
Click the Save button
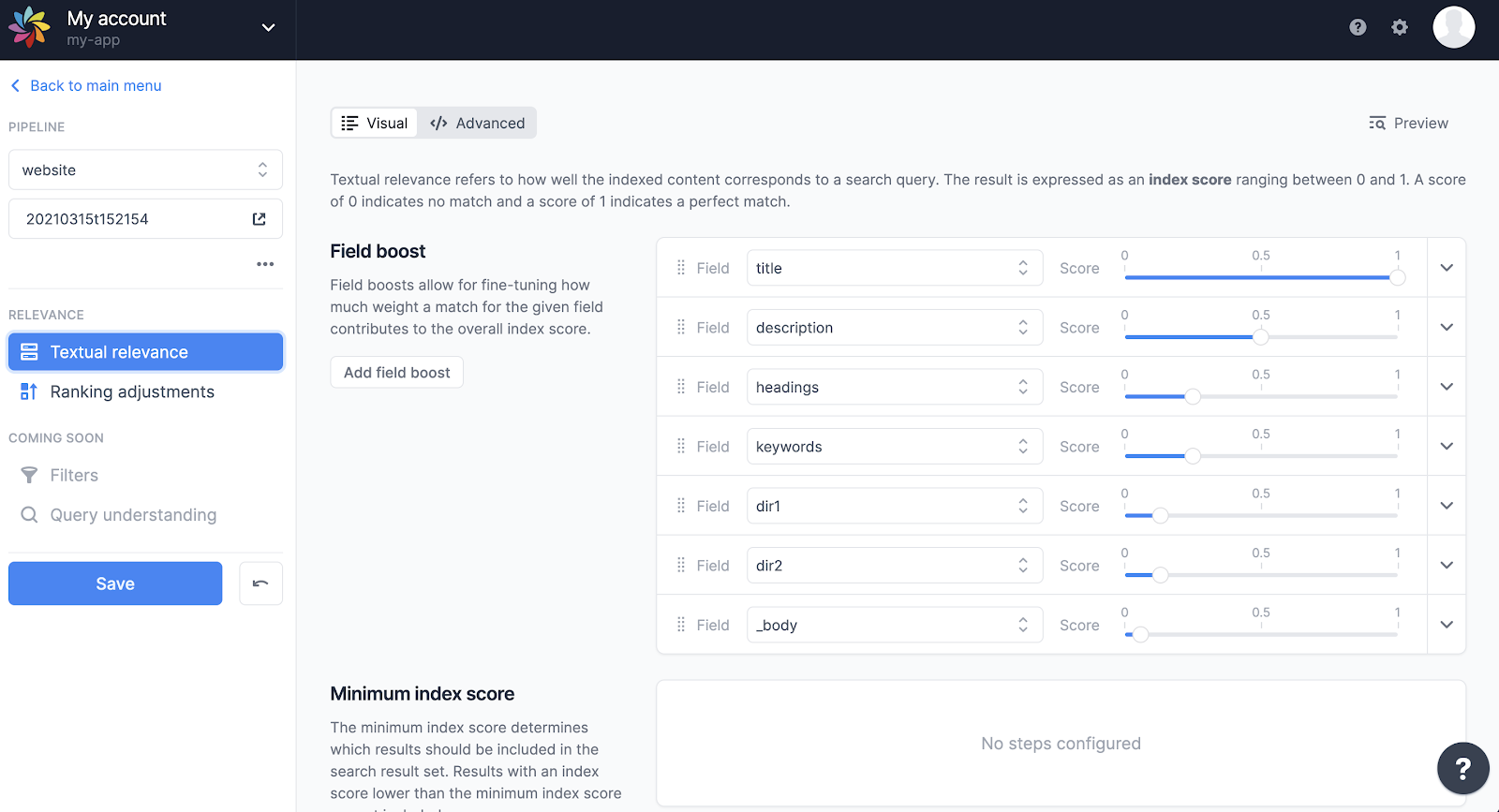tap(115, 583)
